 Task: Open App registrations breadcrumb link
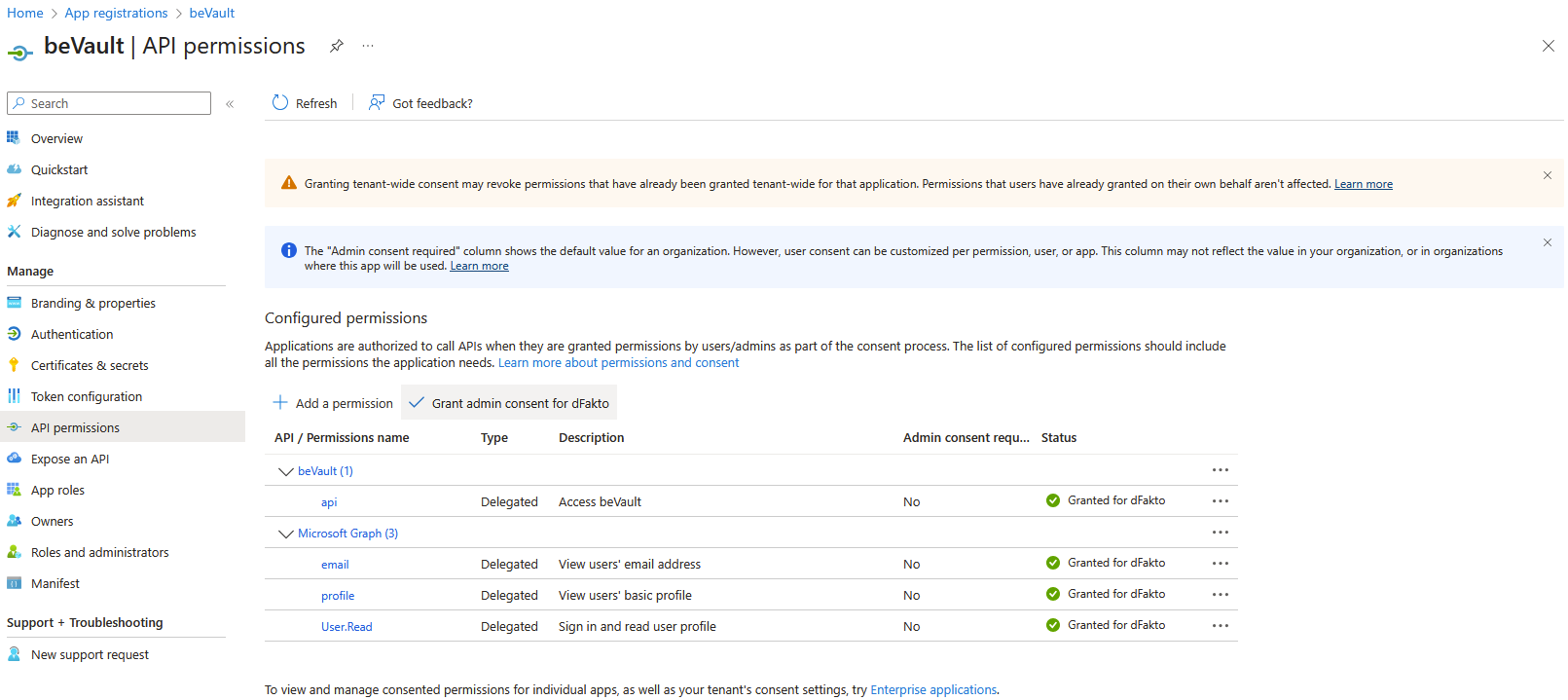tap(116, 13)
